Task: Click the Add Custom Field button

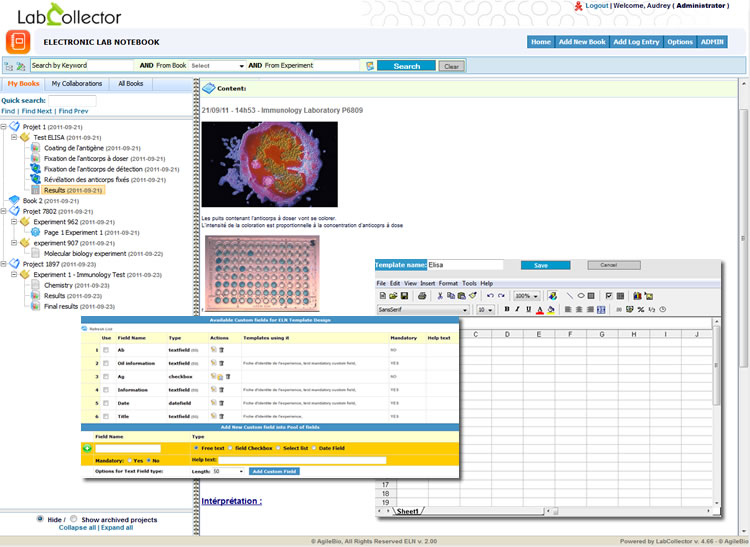Action: tap(275, 471)
